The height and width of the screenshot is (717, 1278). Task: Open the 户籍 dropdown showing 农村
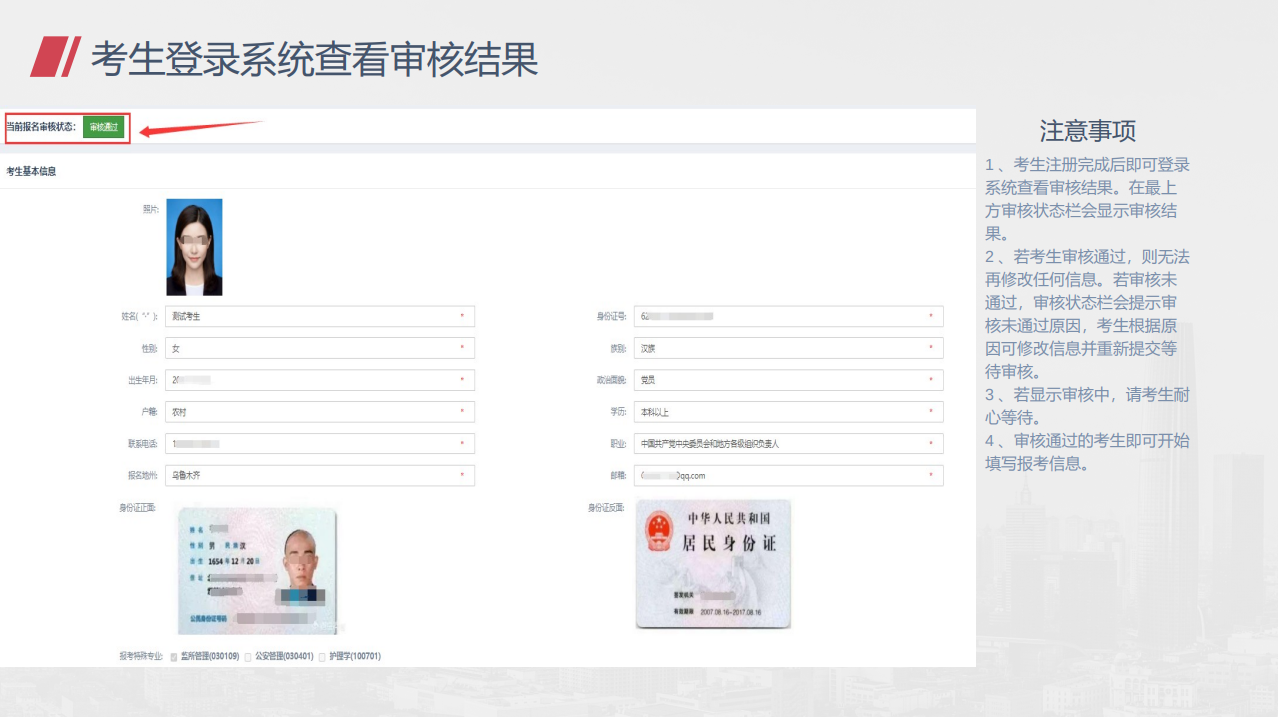[319, 412]
